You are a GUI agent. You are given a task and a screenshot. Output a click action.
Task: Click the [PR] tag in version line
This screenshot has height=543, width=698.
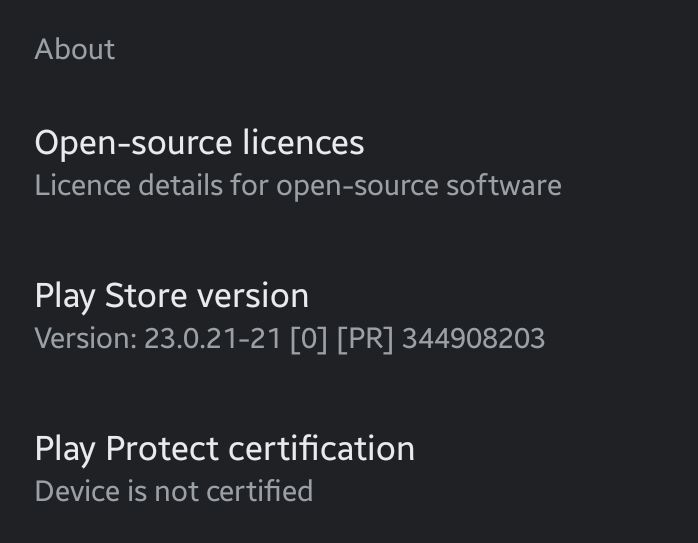(365, 340)
